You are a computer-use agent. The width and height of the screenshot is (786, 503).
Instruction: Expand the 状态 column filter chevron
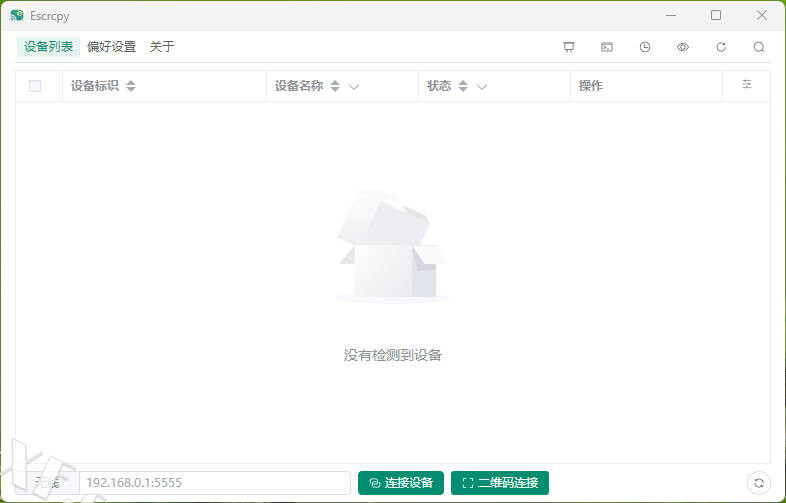(x=482, y=87)
